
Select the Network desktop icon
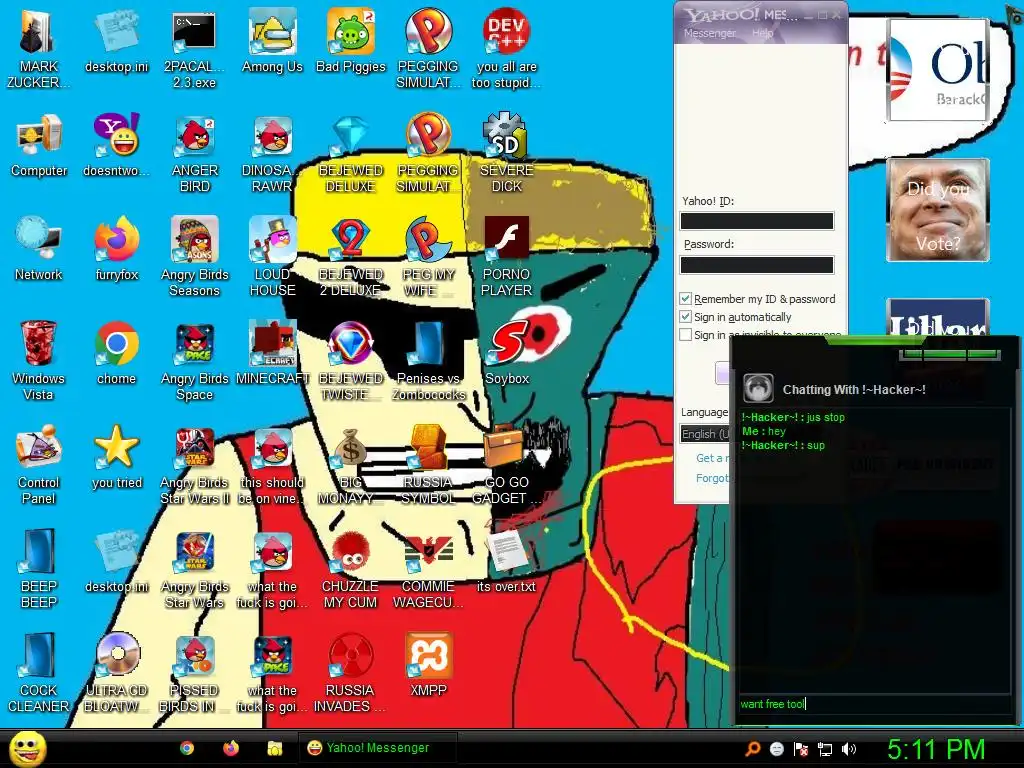[39, 249]
